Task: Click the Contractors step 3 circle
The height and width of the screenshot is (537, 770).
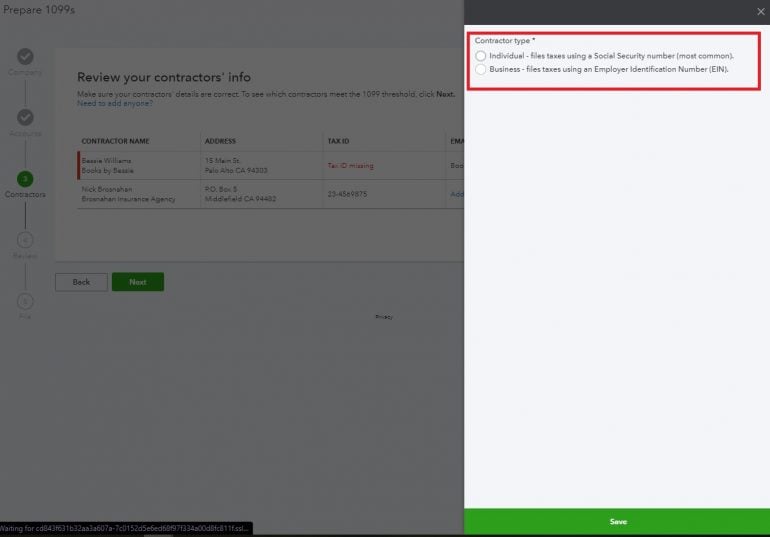Action: (x=25, y=179)
